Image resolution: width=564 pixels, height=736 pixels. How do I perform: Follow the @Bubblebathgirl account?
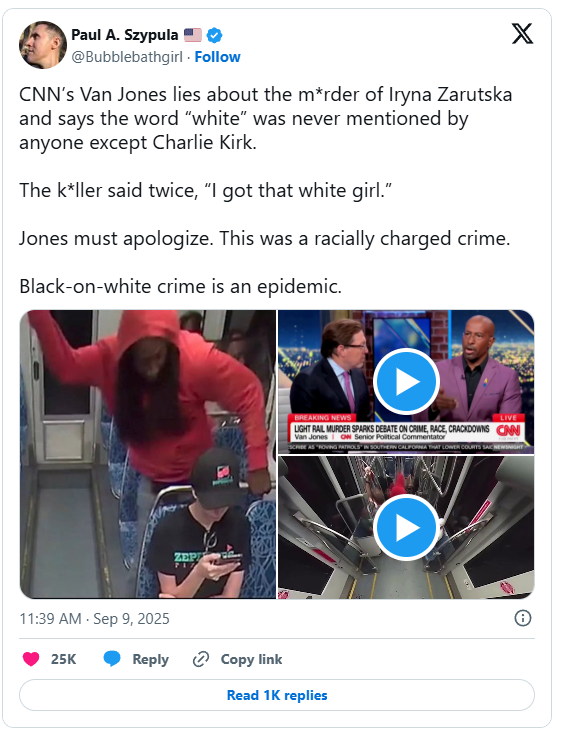tap(217, 57)
